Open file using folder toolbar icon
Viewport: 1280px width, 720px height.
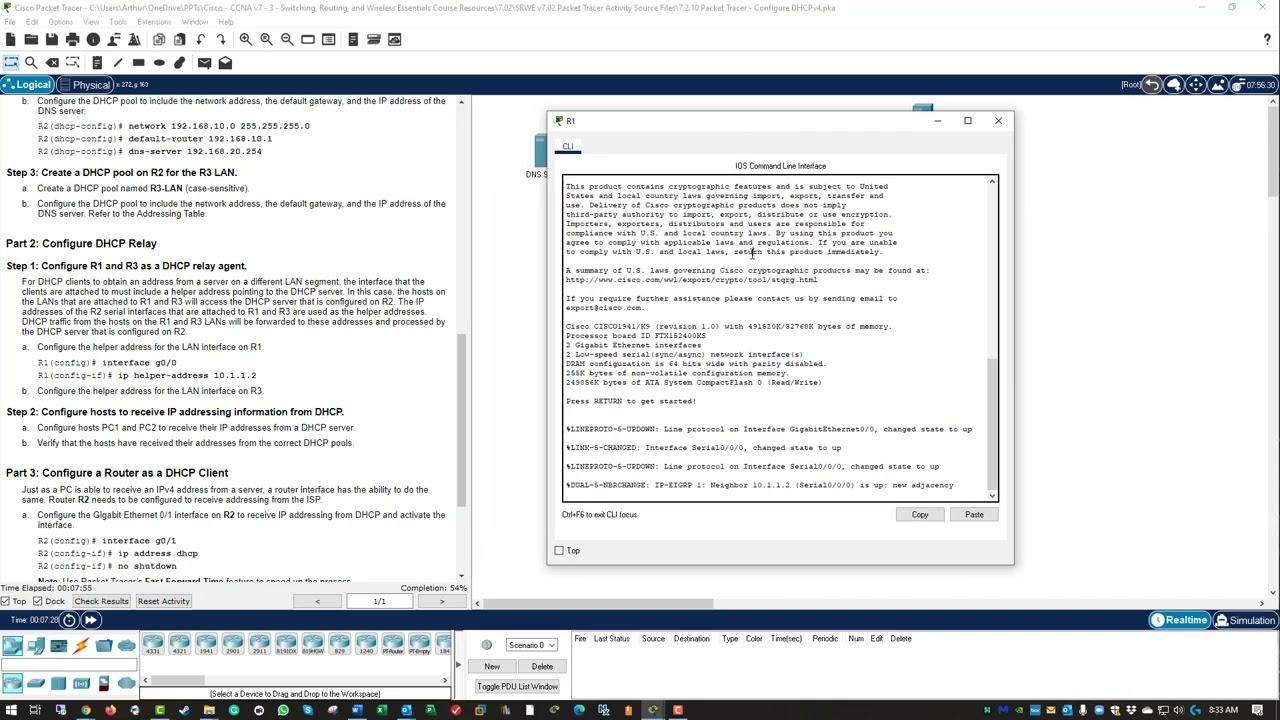pyautogui.click(x=31, y=39)
